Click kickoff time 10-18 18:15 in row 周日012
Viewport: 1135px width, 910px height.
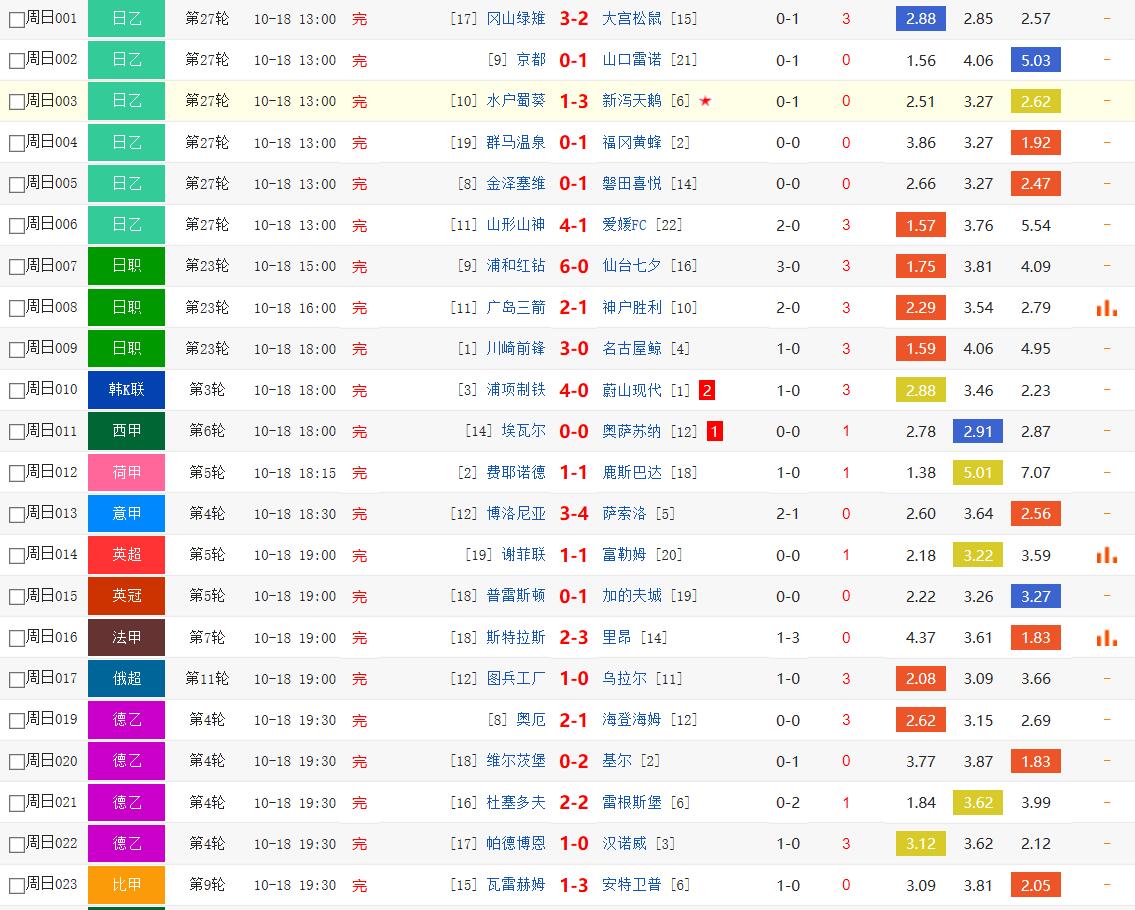[295, 473]
